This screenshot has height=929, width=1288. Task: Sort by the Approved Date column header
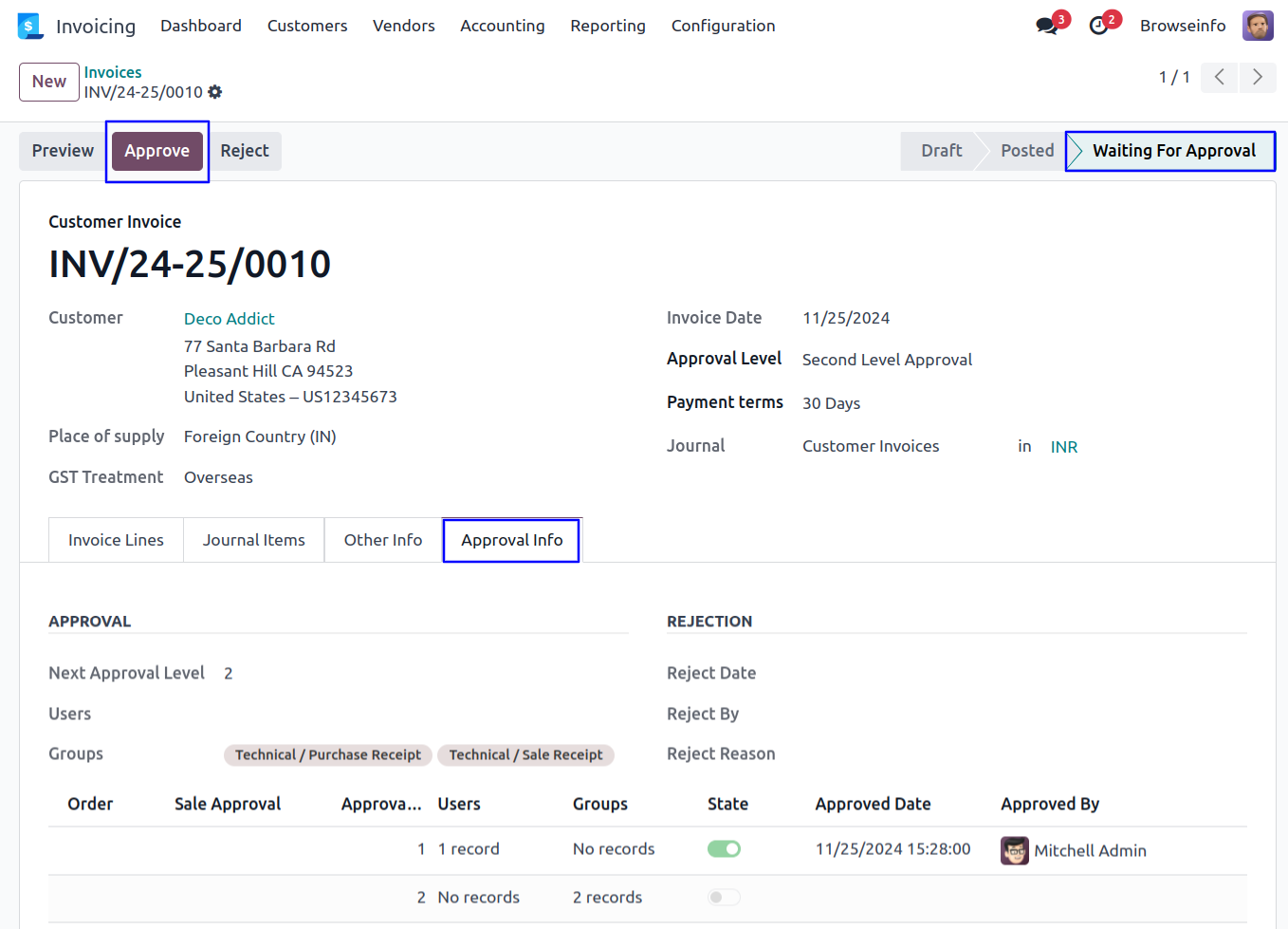tap(874, 804)
